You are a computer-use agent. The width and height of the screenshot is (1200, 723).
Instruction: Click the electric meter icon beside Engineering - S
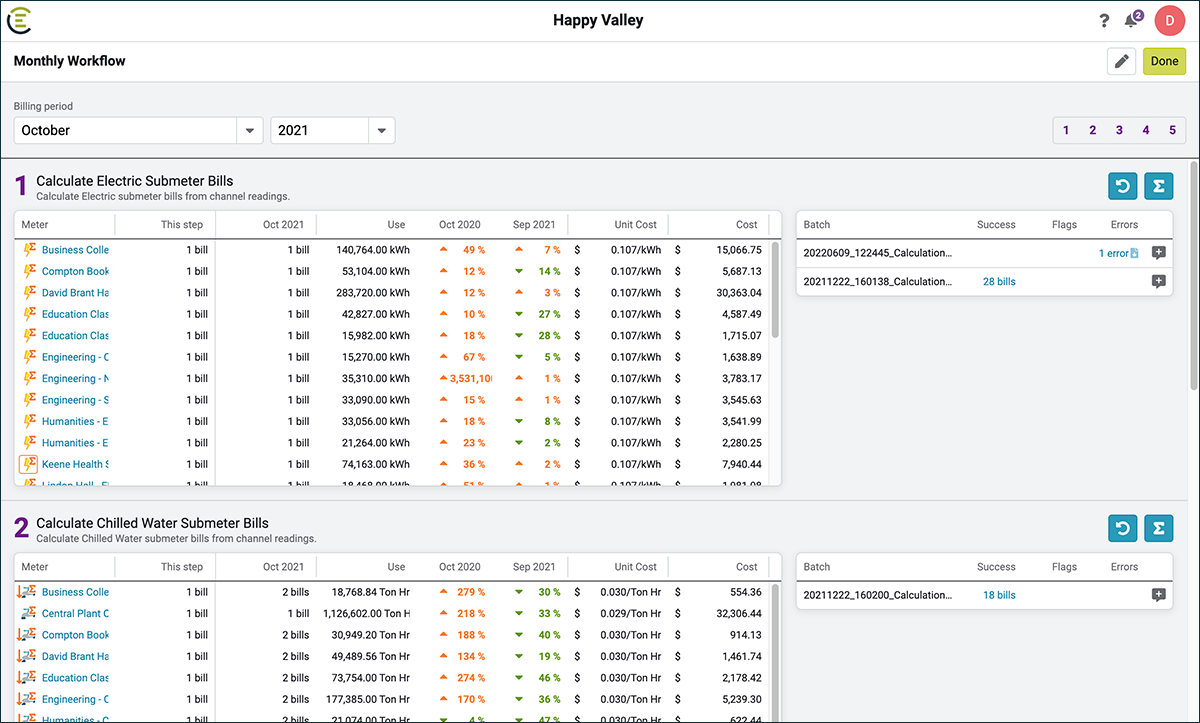29,400
